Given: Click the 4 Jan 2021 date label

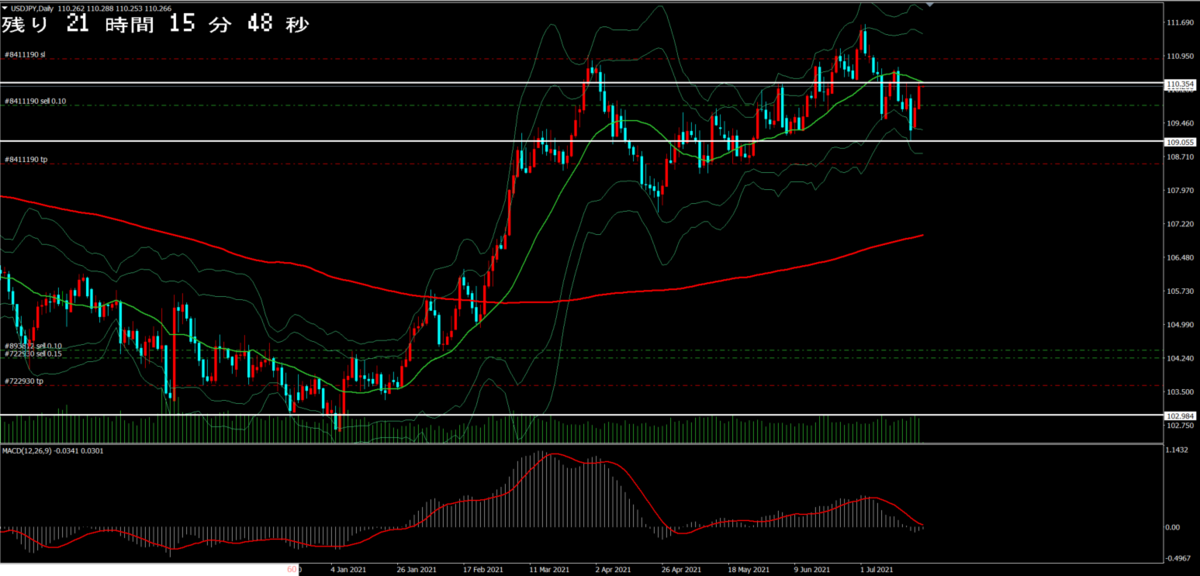Looking at the screenshot, I should (x=348, y=570).
